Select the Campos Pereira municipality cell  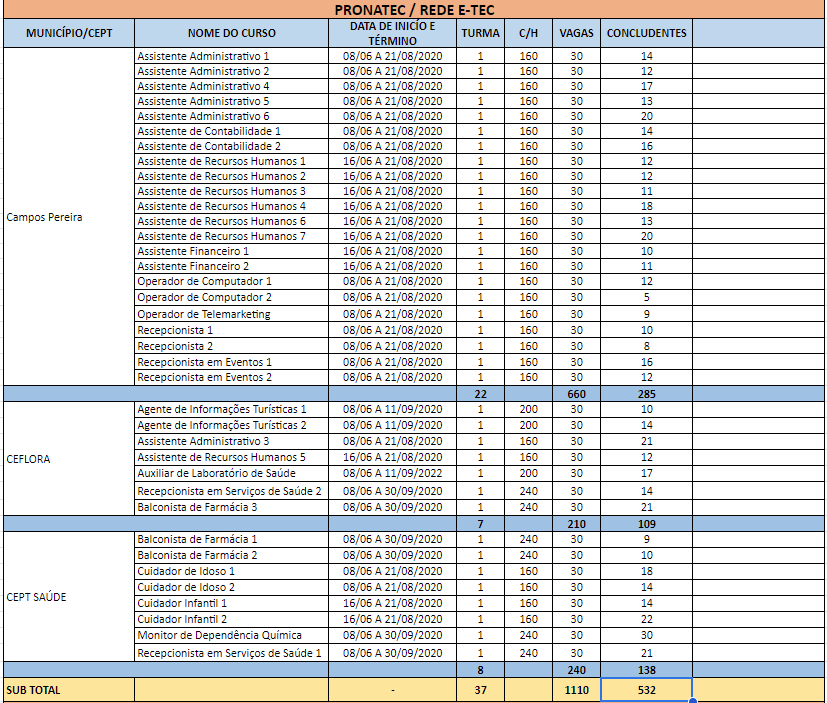pyautogui.click(x=68, y=216)
